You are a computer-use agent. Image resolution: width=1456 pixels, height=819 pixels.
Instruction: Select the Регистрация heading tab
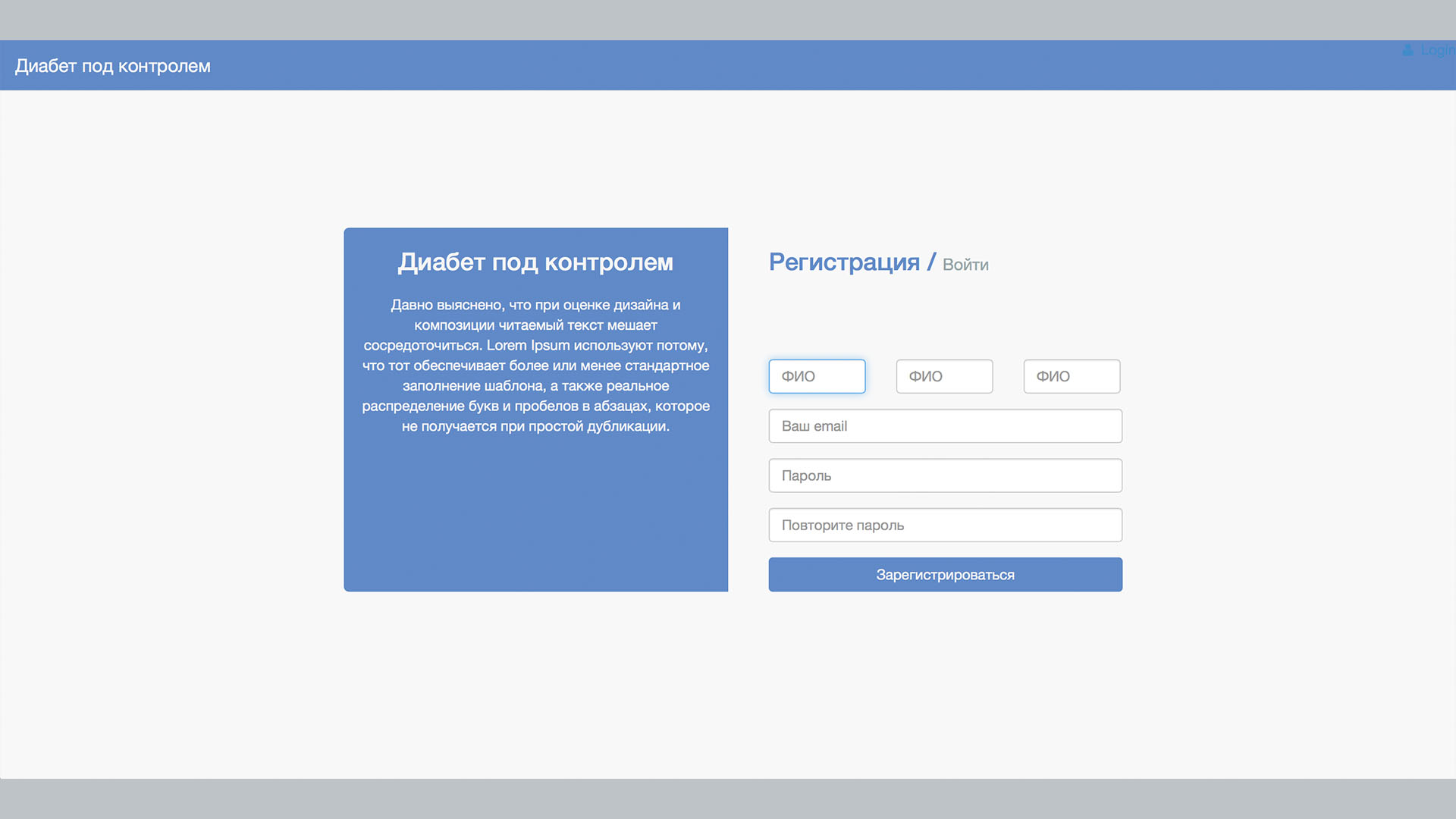(844, 262)
